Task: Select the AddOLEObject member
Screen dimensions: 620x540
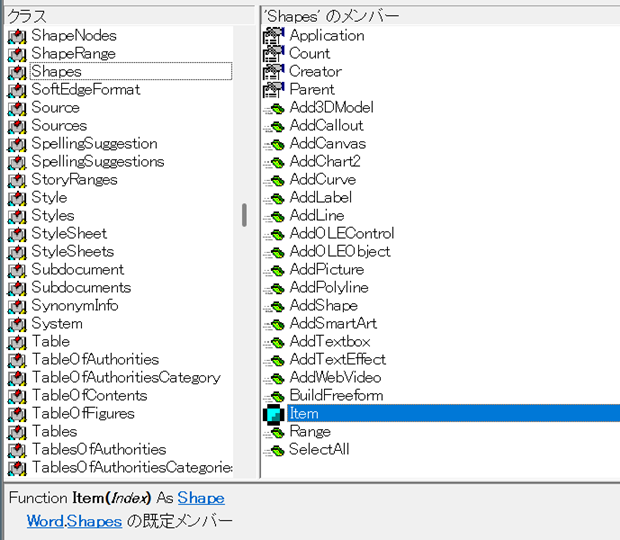Action: (340, 251)
